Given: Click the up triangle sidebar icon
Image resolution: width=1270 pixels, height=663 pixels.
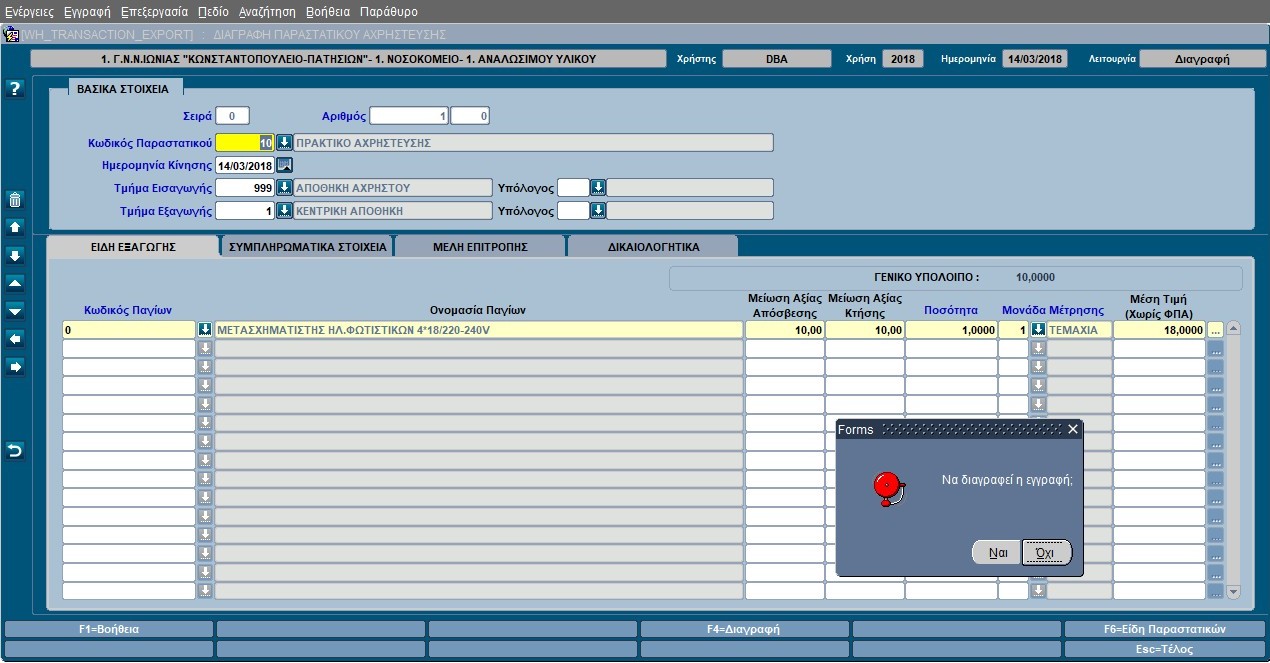Looking at the screenshot, I should [x=14, y=283].
